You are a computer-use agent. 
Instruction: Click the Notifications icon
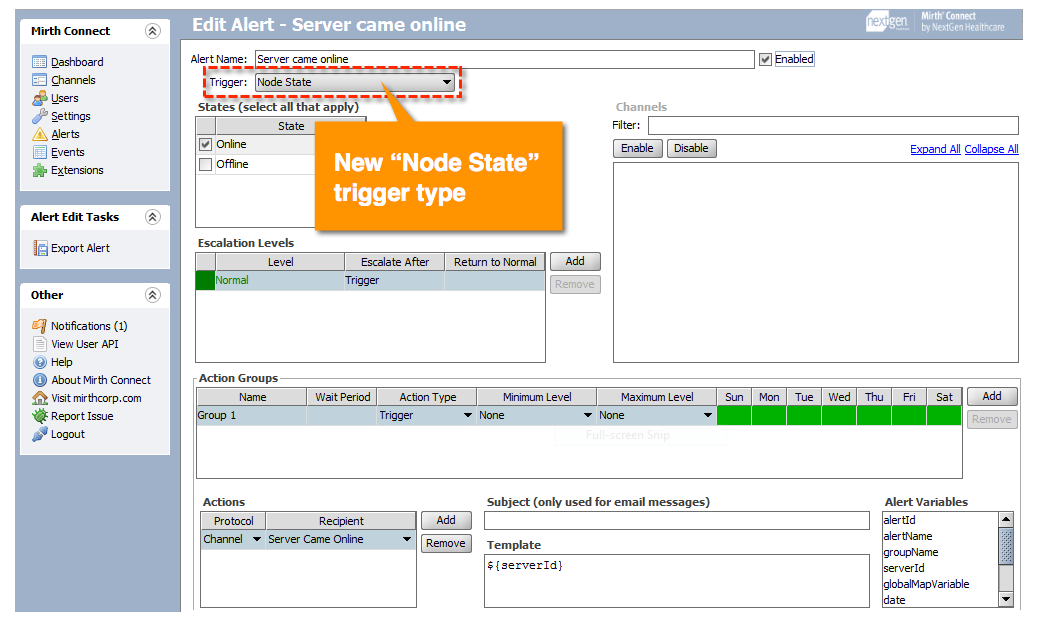pos(40,326)
